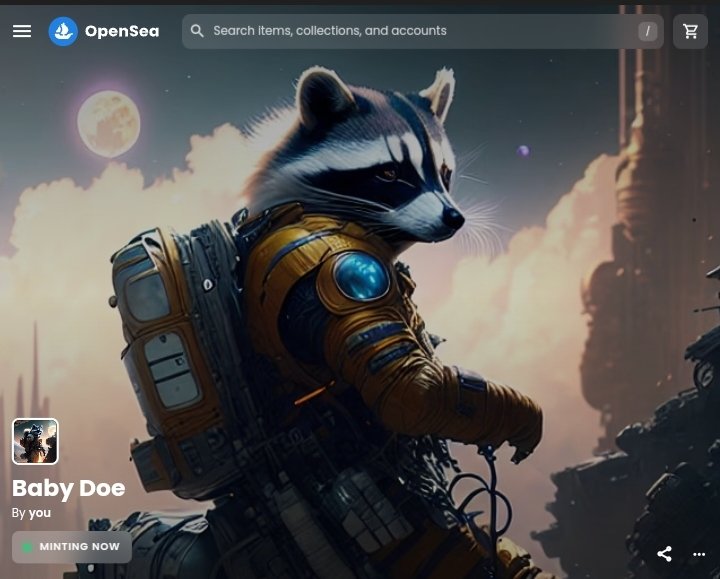
Task: Open the creator profile link 'you'
Action: [x=39, y=513]
